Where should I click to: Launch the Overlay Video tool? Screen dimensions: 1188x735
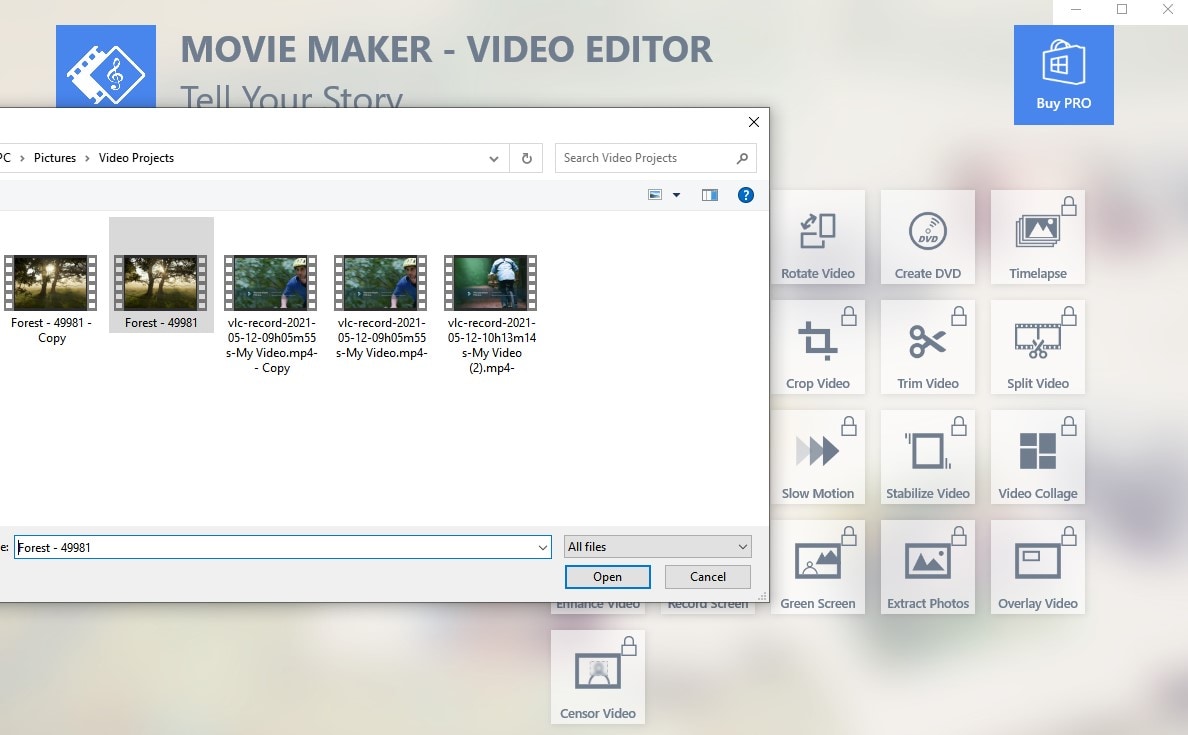point(1037,567)
